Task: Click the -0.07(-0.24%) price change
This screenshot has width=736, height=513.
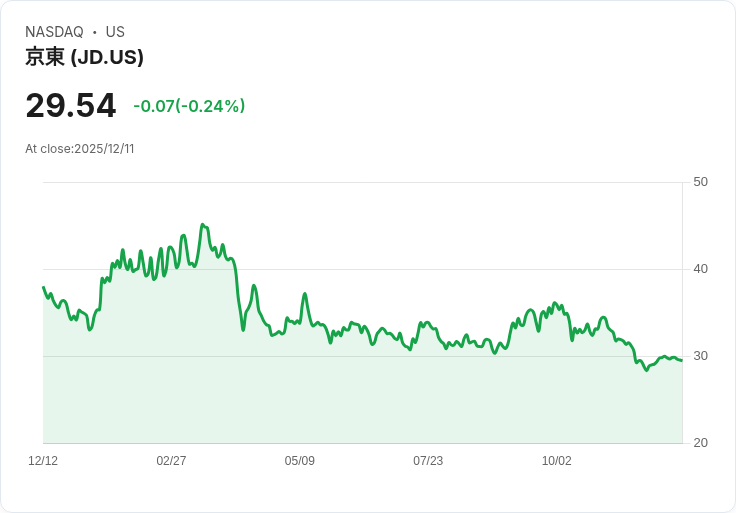Action: point(189,106)
